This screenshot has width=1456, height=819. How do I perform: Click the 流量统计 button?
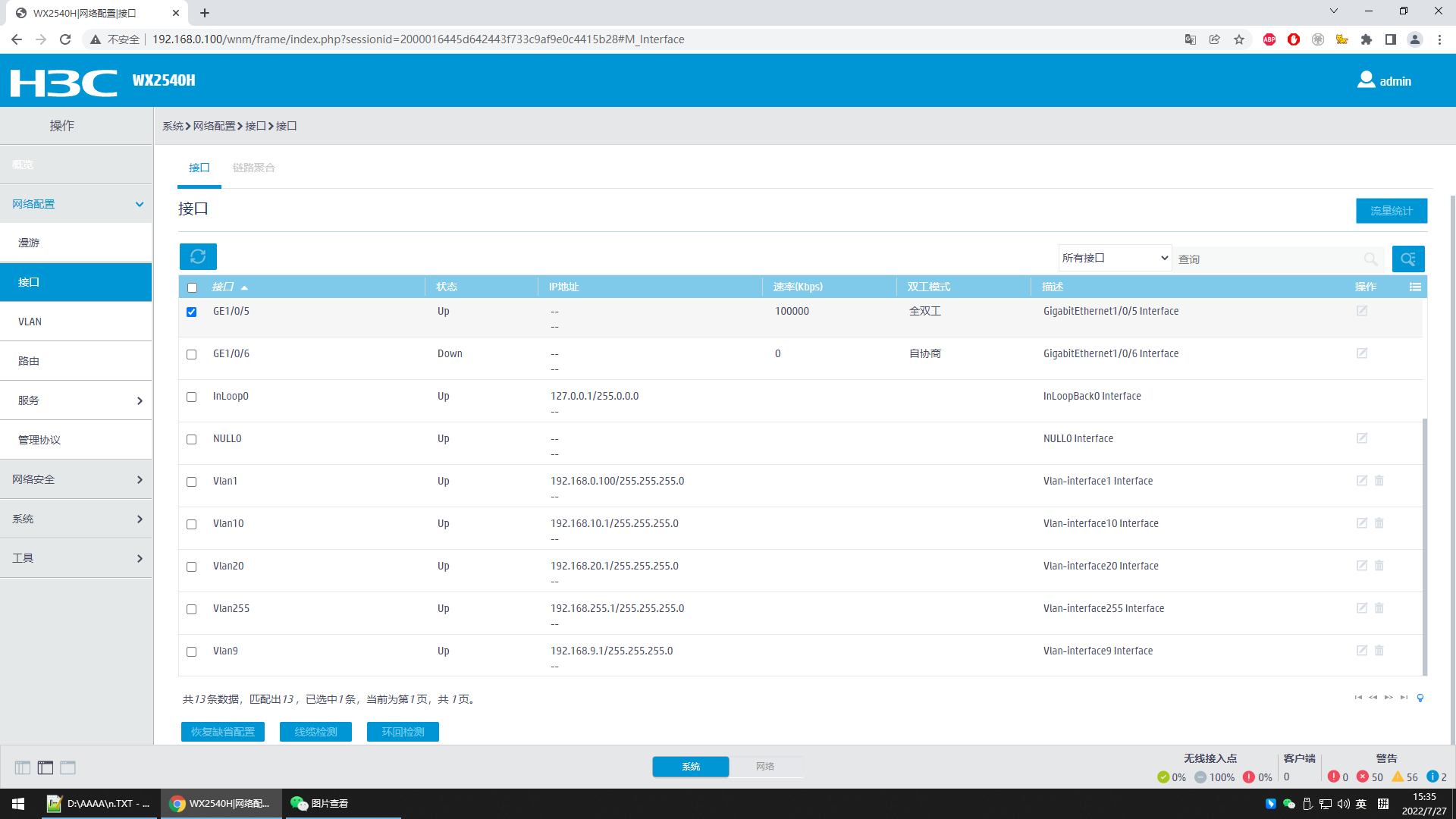tap(1391, 211)
